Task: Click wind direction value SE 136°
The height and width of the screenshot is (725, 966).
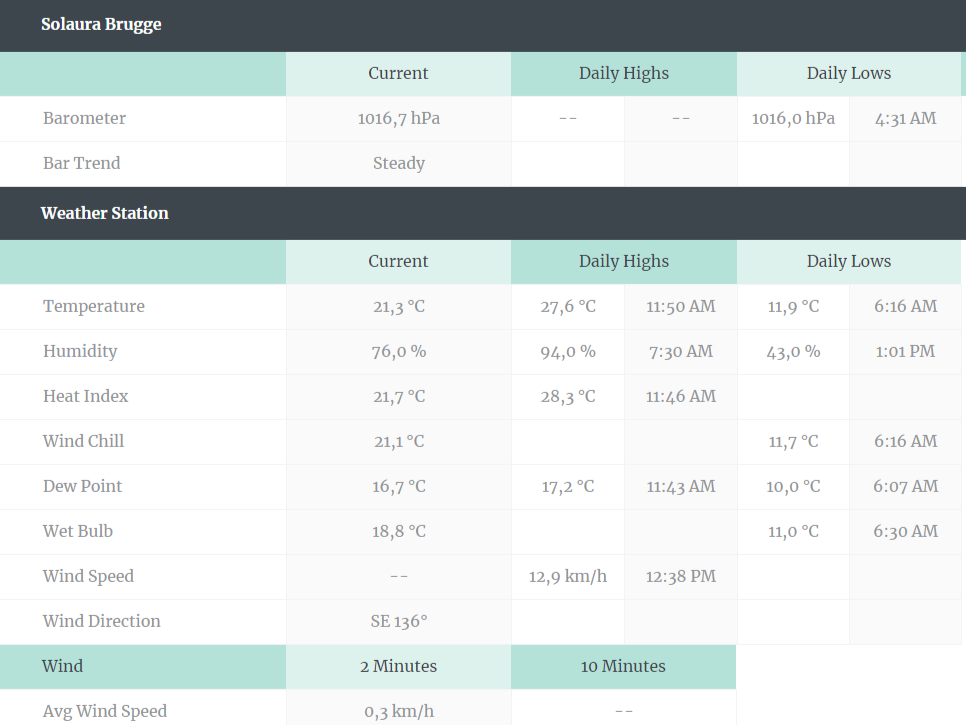Action: tap(399, 621)
